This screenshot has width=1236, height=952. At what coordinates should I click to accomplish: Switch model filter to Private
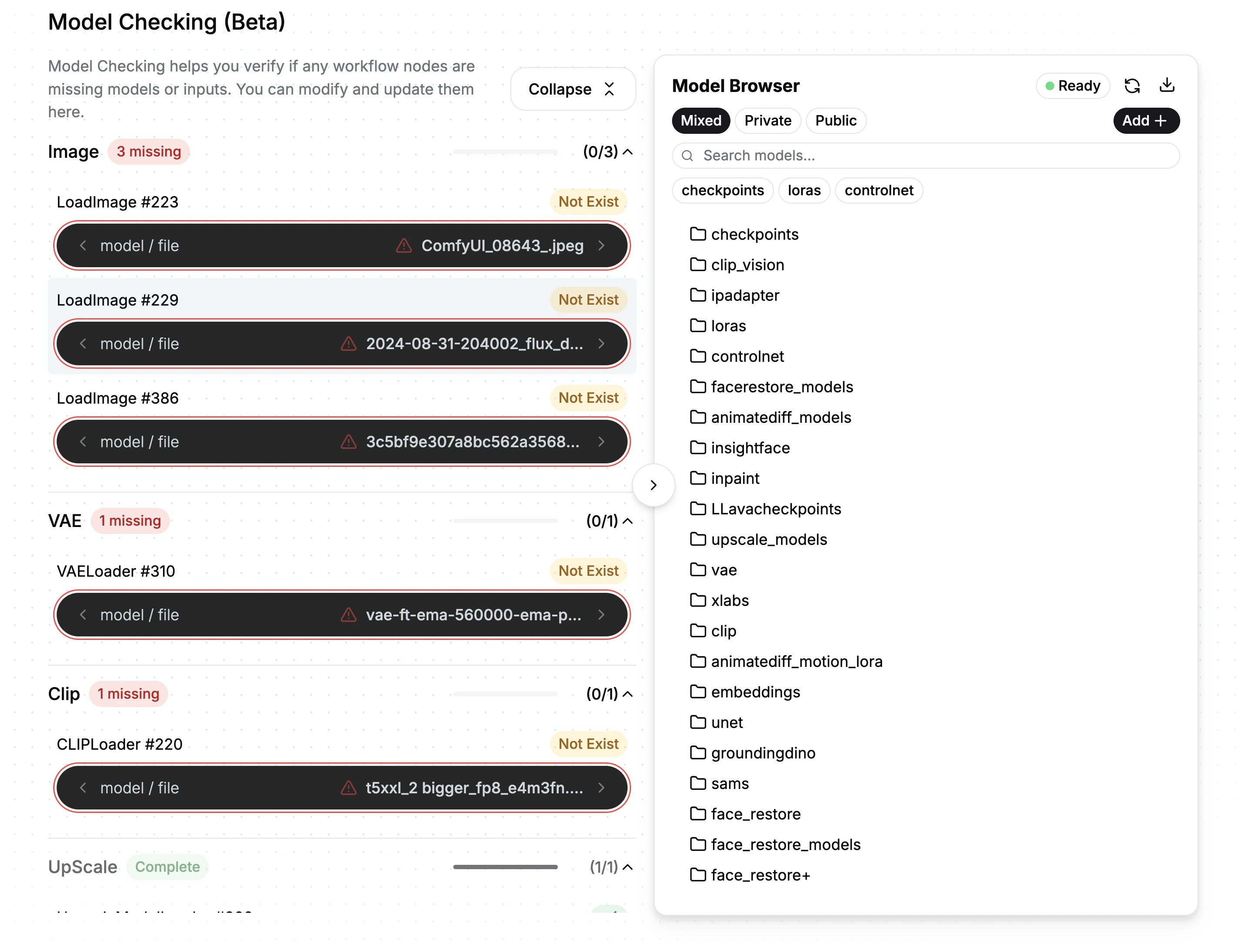coord(767,121)
